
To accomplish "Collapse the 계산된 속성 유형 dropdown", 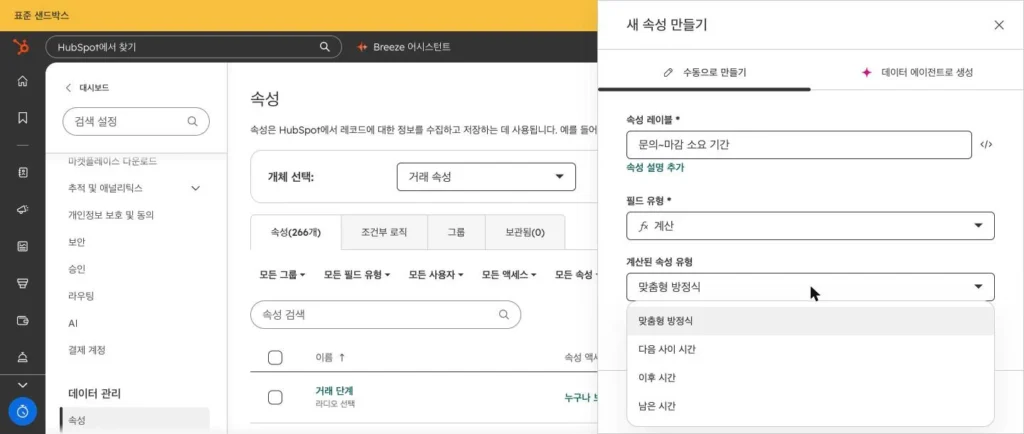I will [x=810, y=287].
